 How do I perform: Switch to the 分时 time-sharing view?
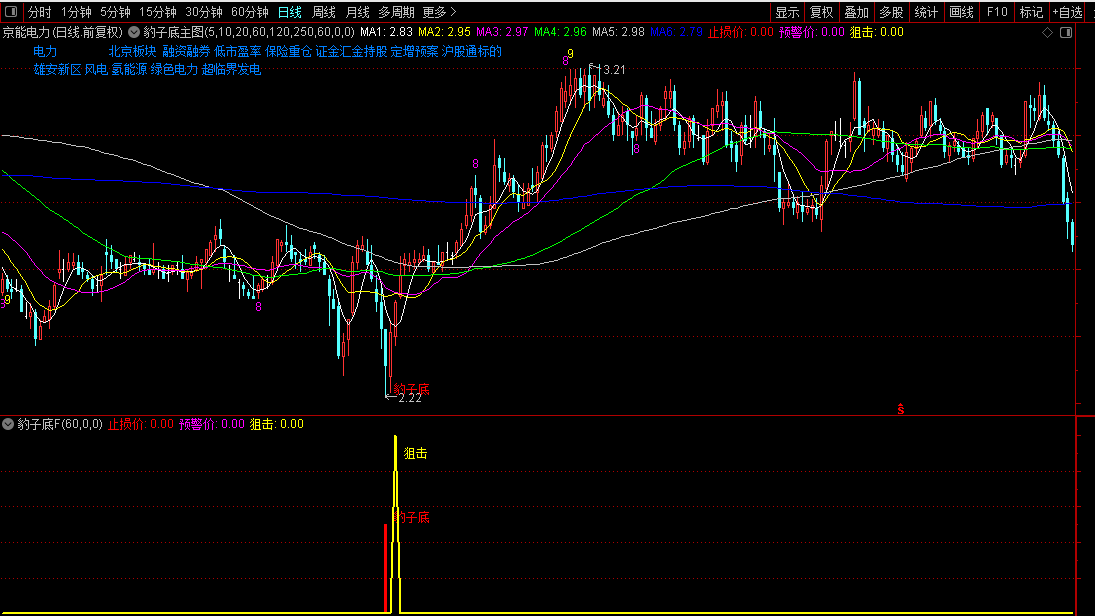(40, 12)
